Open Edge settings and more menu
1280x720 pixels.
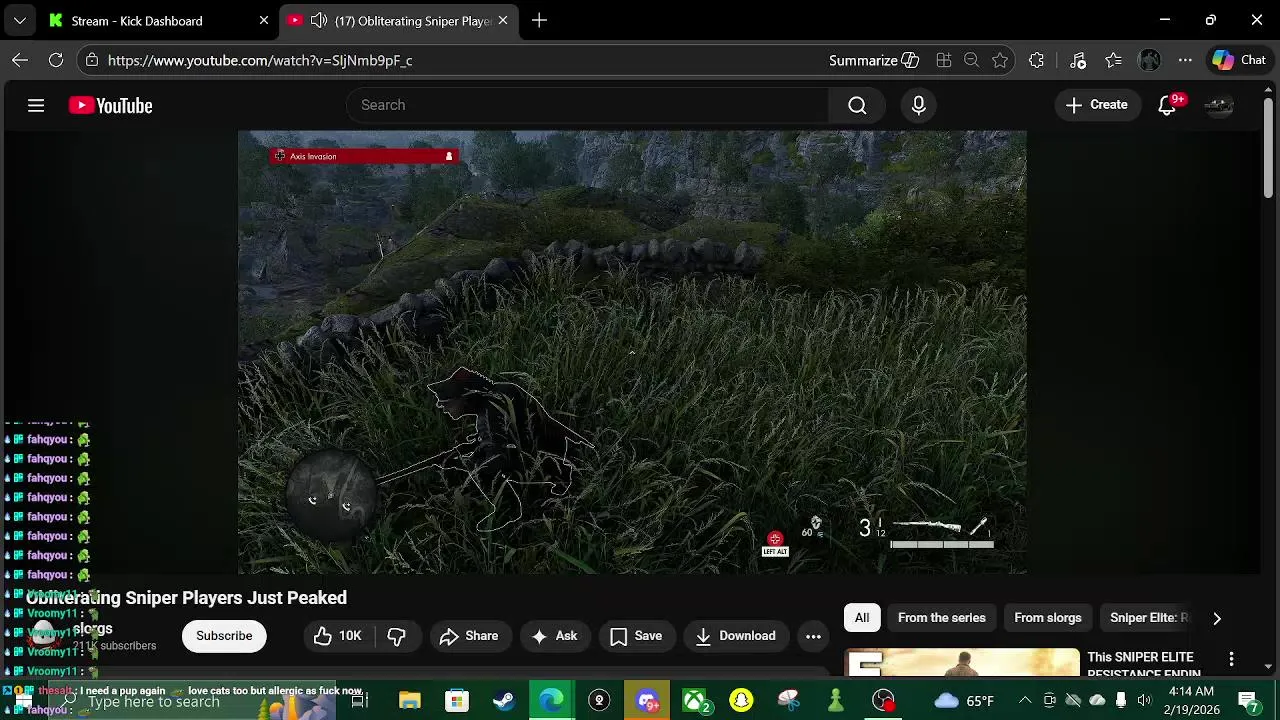1185,60
